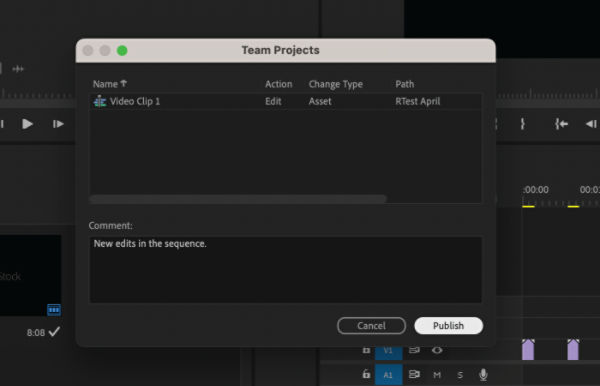Screen dimensions: 600x386
Task: Toggle V1 track output eye
Action: click(x=437, y=350)
